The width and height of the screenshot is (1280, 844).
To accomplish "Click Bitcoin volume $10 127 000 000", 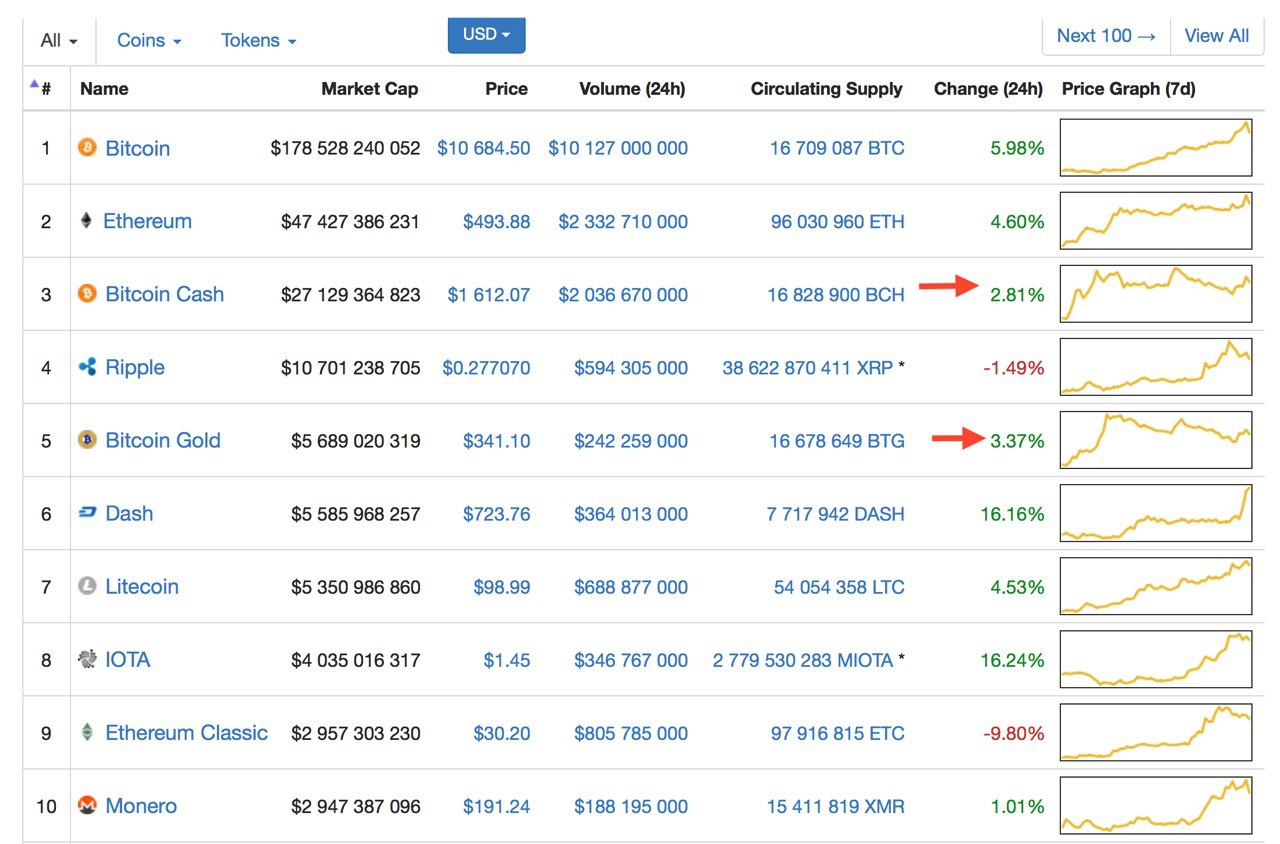I will click(x=618, y=148).
